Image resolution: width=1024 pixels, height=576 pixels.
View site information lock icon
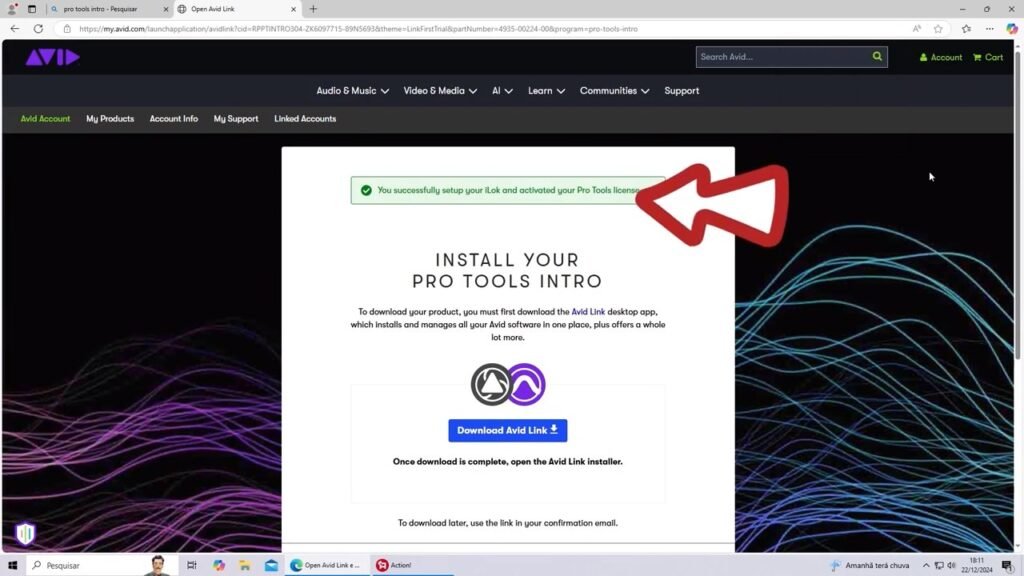pos(67,29)
